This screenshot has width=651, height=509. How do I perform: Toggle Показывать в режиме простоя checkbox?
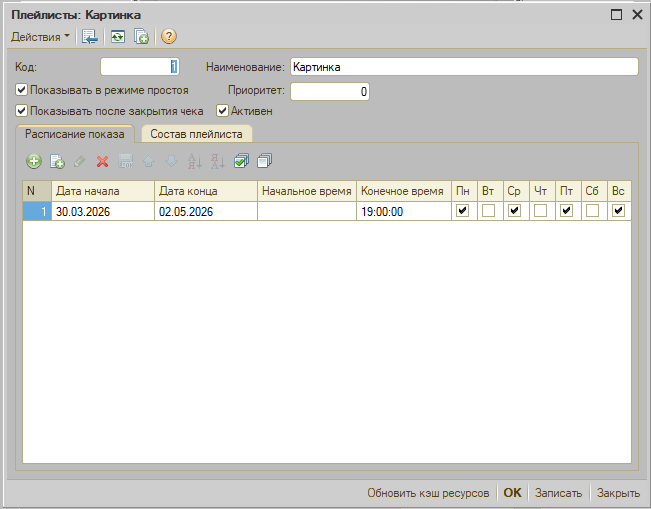click(x=22, y=90)
